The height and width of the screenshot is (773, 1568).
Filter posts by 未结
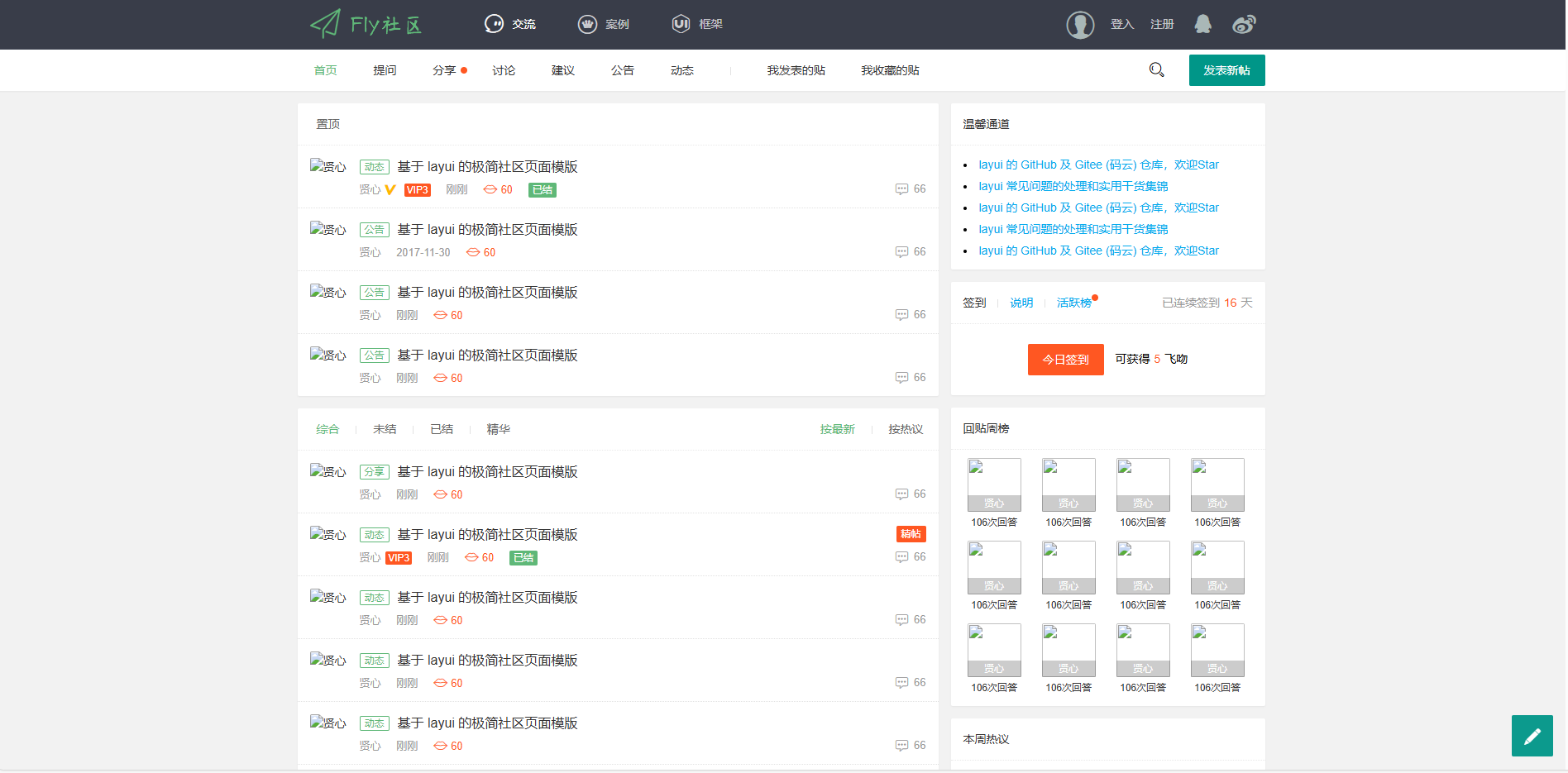385,429
